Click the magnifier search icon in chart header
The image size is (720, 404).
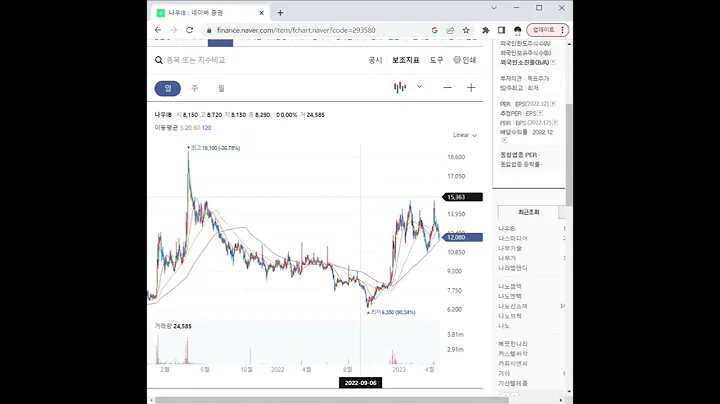pos(159,60)
